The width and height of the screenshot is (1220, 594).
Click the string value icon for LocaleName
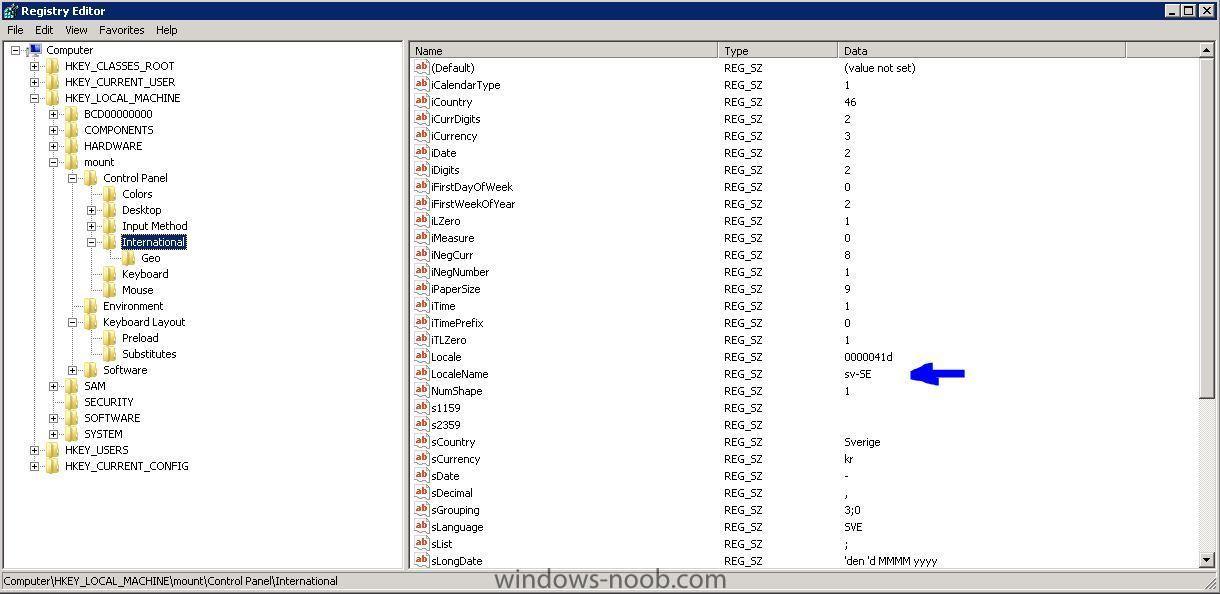pos(421,374)
